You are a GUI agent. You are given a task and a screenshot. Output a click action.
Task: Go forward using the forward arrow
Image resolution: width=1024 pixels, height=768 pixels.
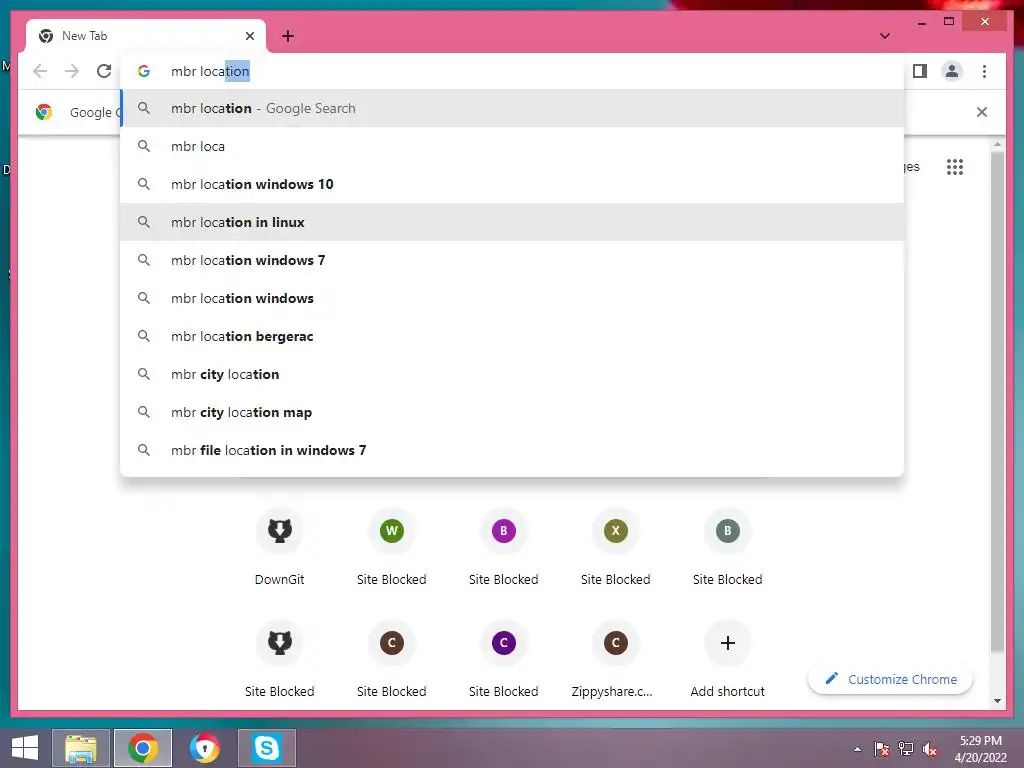pos(72,71)
